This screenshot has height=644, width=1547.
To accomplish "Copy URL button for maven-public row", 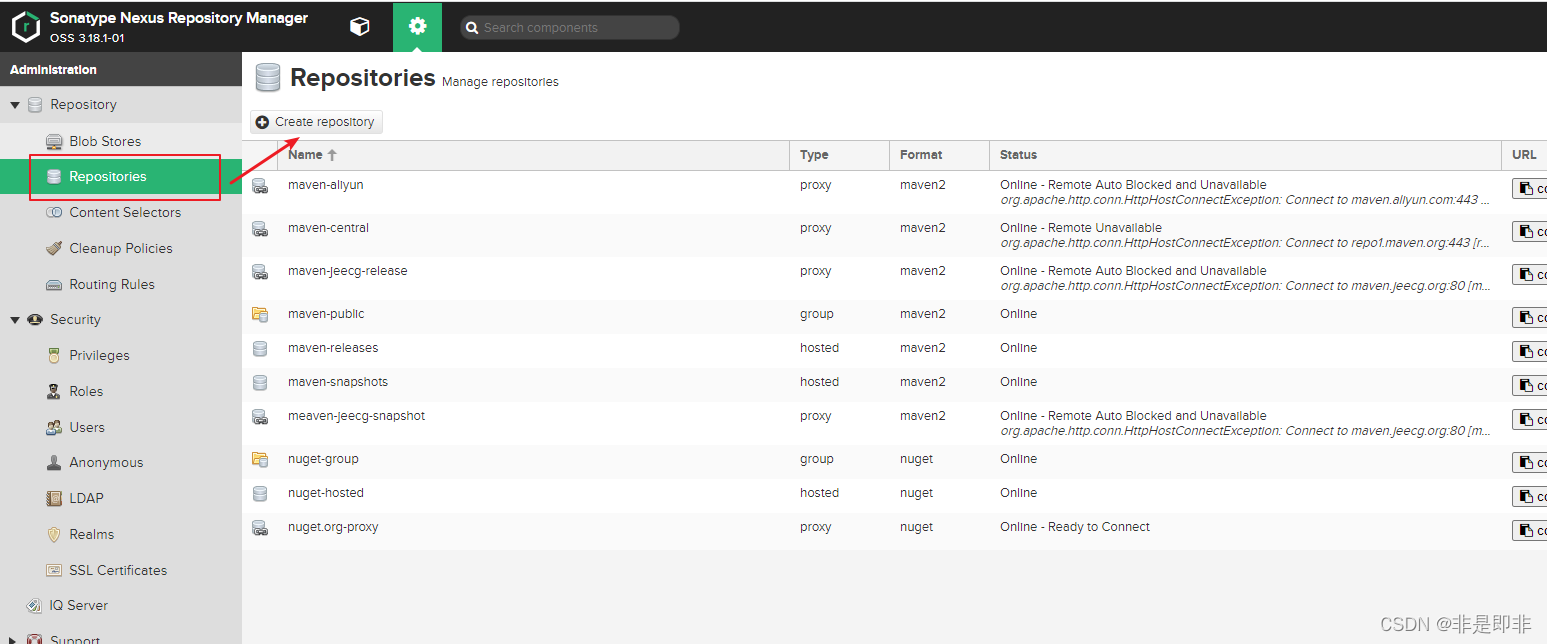I will pos(1530,318).
